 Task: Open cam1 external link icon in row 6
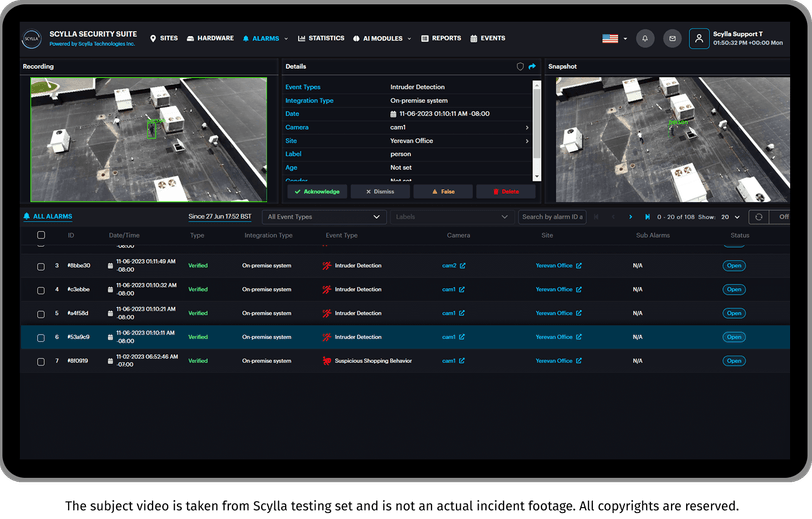(461, 337)
